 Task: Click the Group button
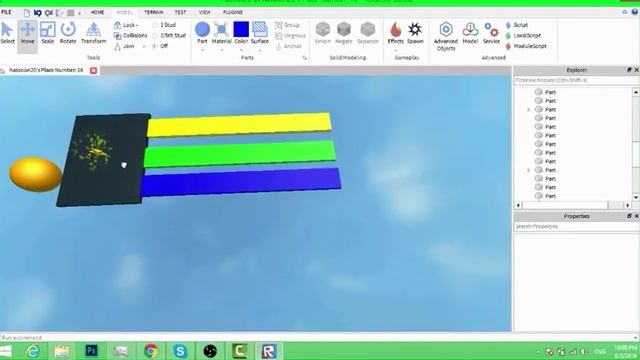[x=287, y=25]
